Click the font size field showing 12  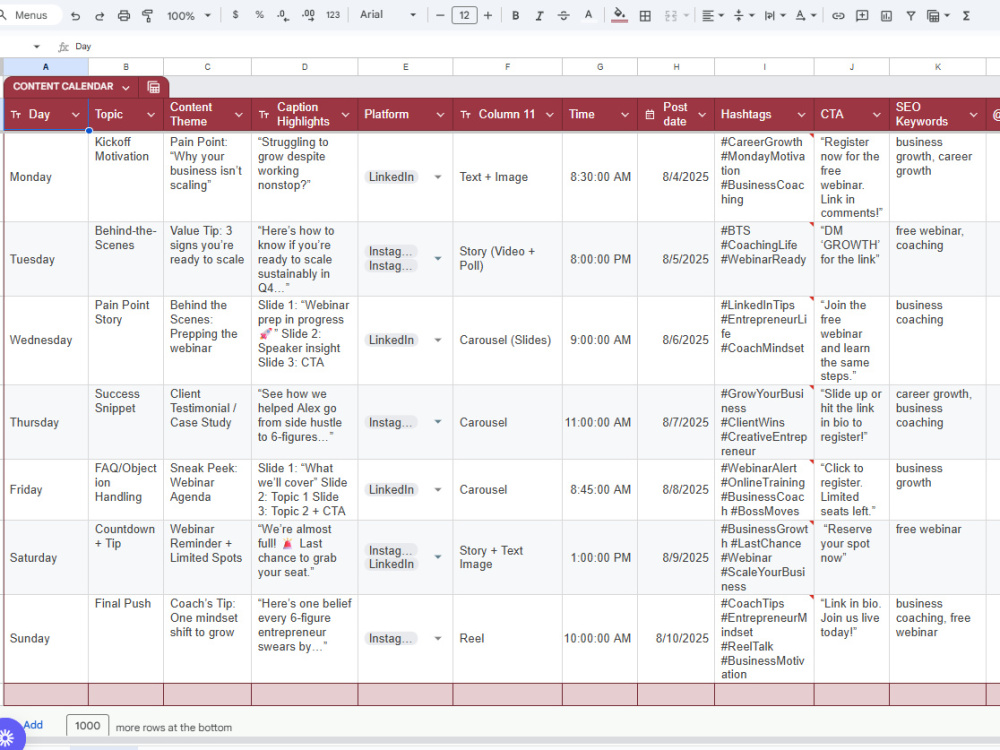[464, 15]
